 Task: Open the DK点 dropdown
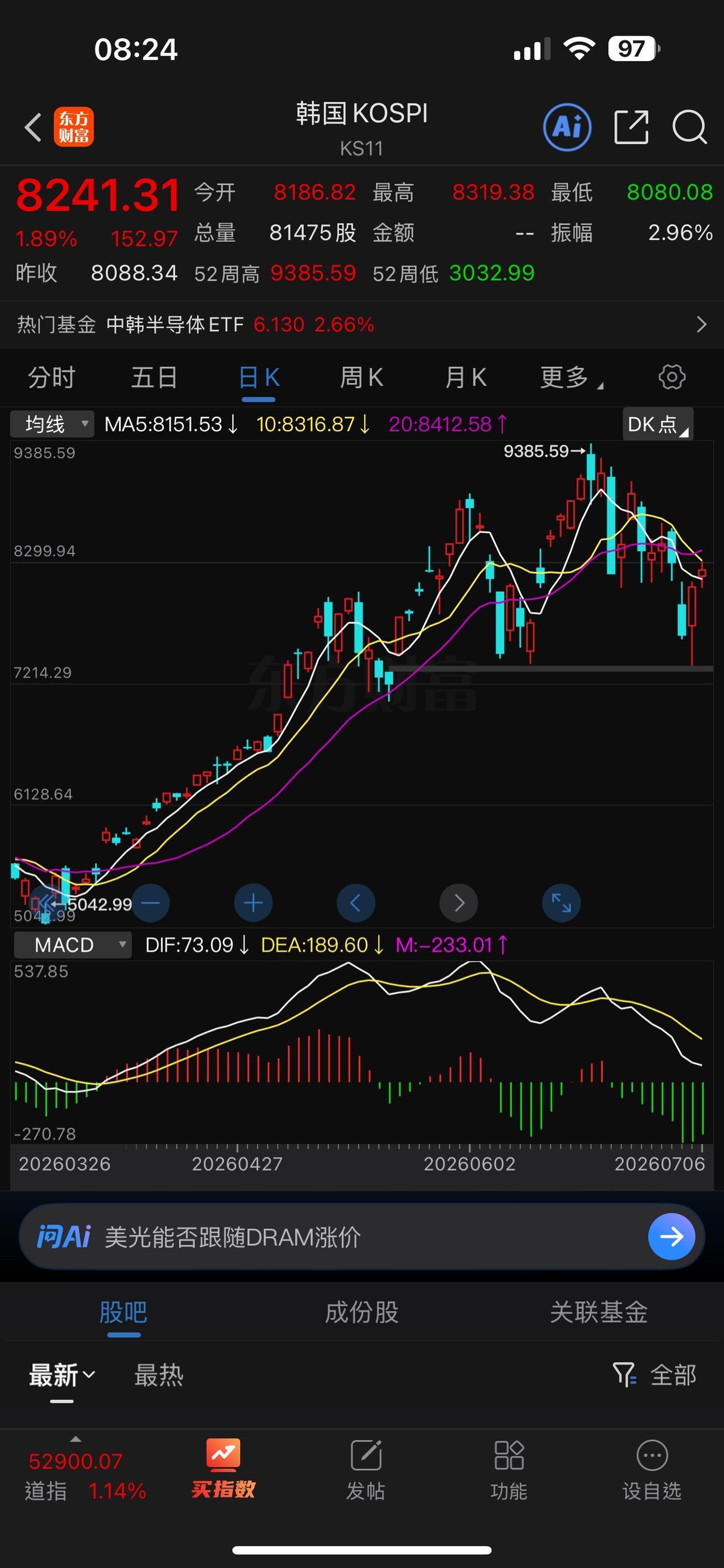click(x=658, y=423)
